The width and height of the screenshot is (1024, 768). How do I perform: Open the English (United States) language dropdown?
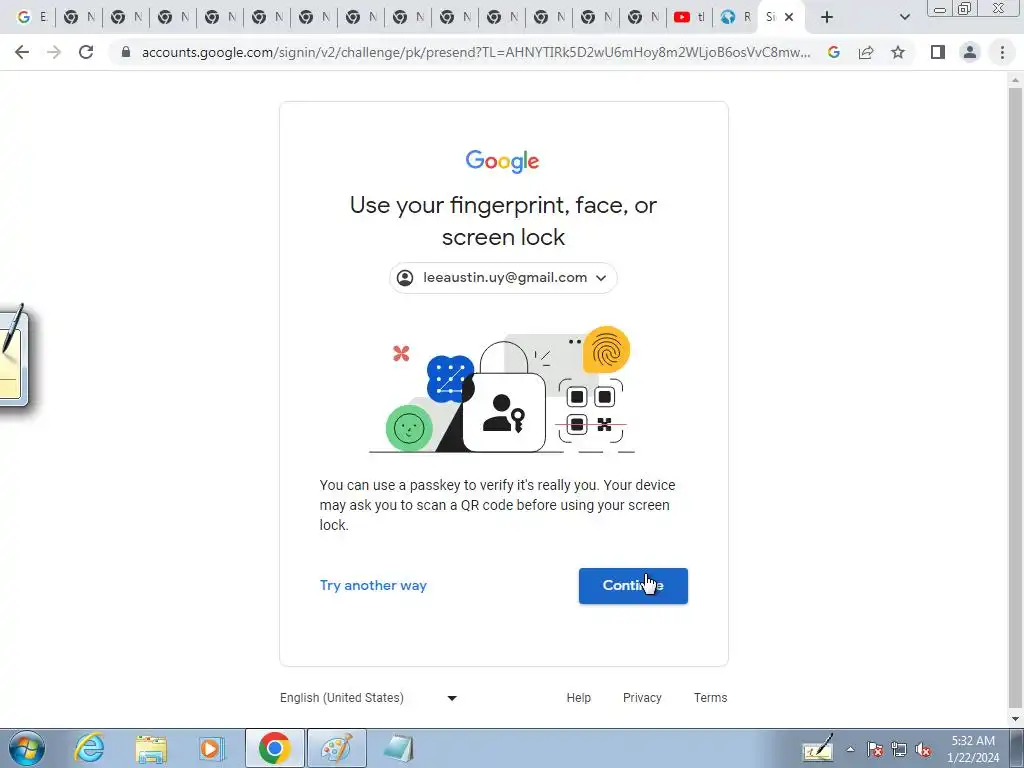(368, 697)
